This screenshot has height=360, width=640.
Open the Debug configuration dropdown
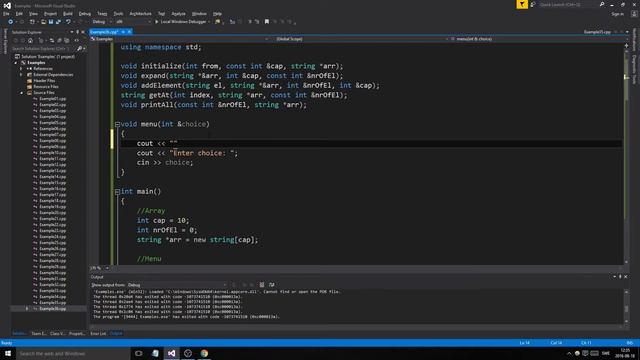[102, 22]
